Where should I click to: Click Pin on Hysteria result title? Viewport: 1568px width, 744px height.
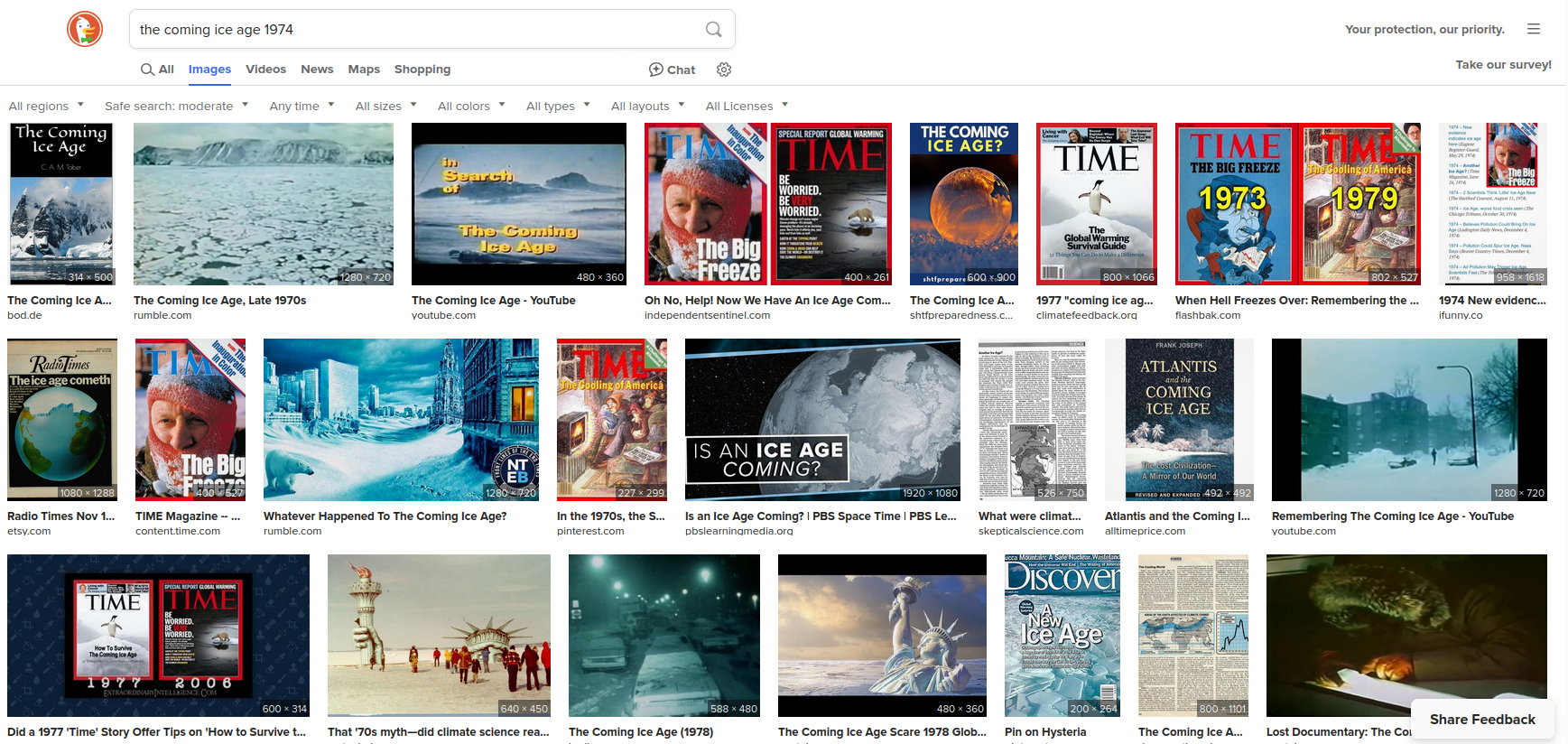1045,732
